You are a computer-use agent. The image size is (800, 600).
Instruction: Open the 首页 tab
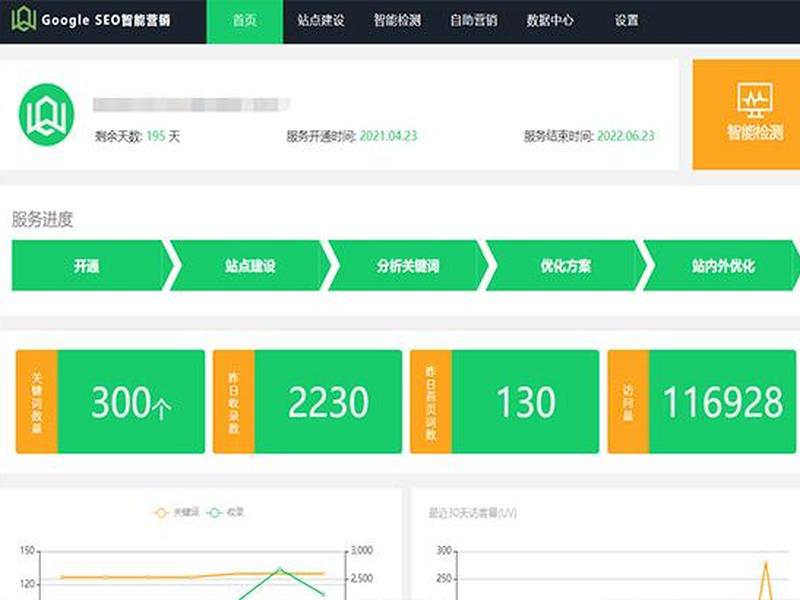(x=245, y=21)
